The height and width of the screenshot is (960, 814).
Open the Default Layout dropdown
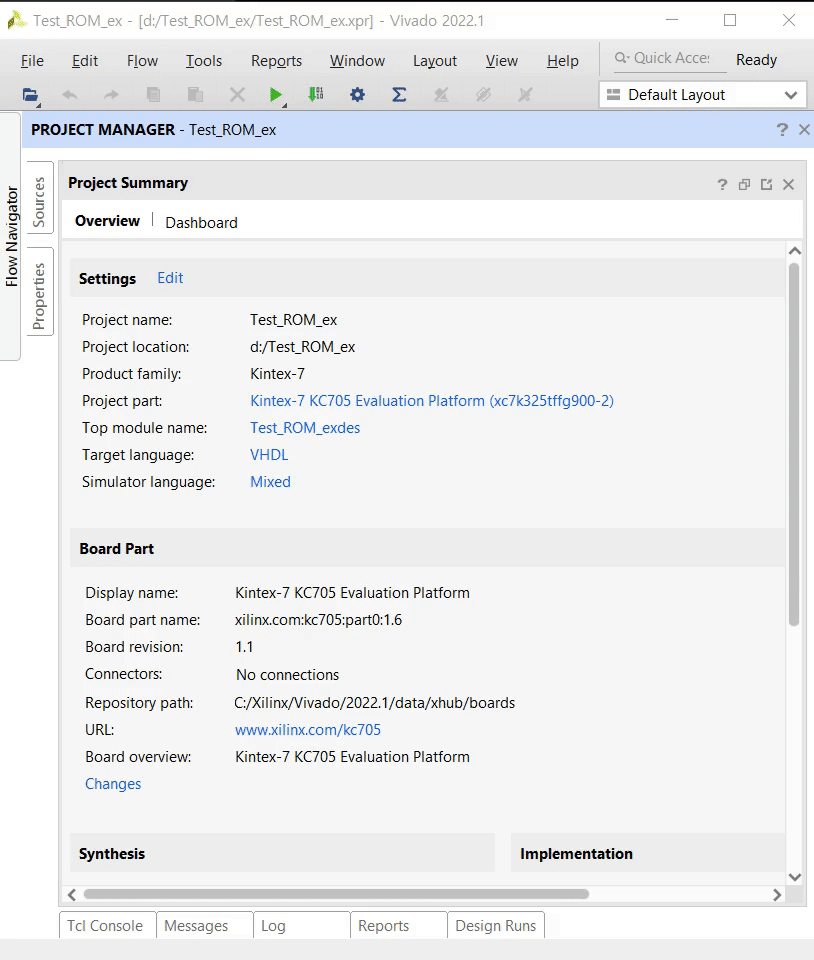tap(703, 95)
